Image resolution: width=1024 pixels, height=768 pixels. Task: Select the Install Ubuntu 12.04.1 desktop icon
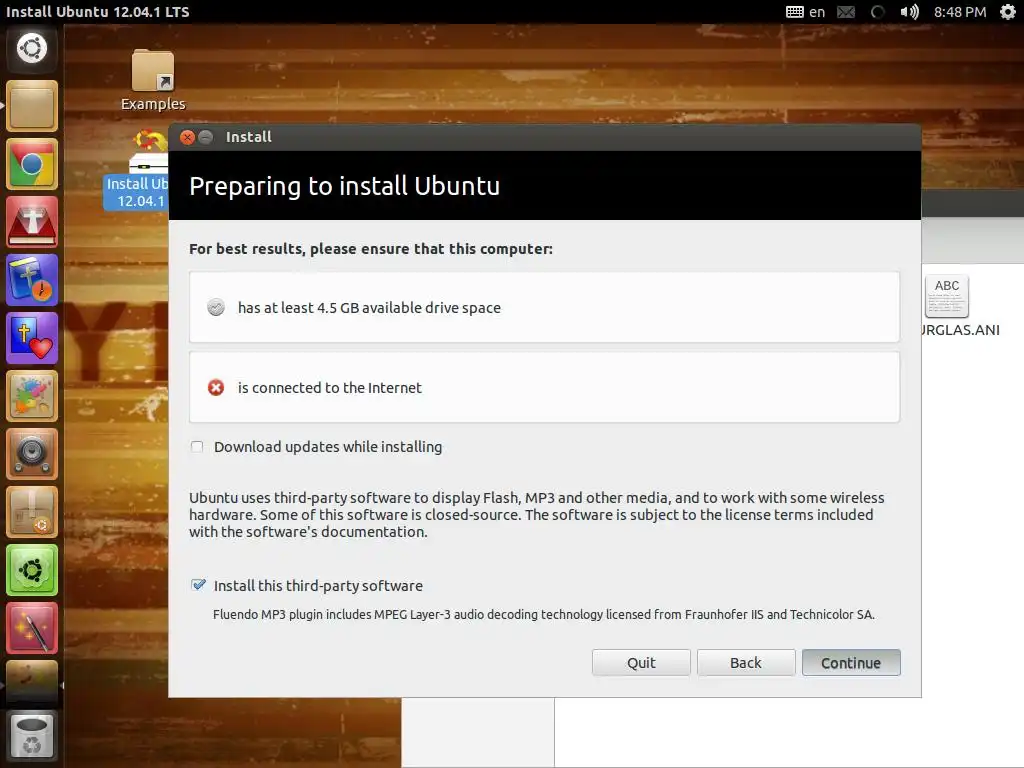coord(137,170)
